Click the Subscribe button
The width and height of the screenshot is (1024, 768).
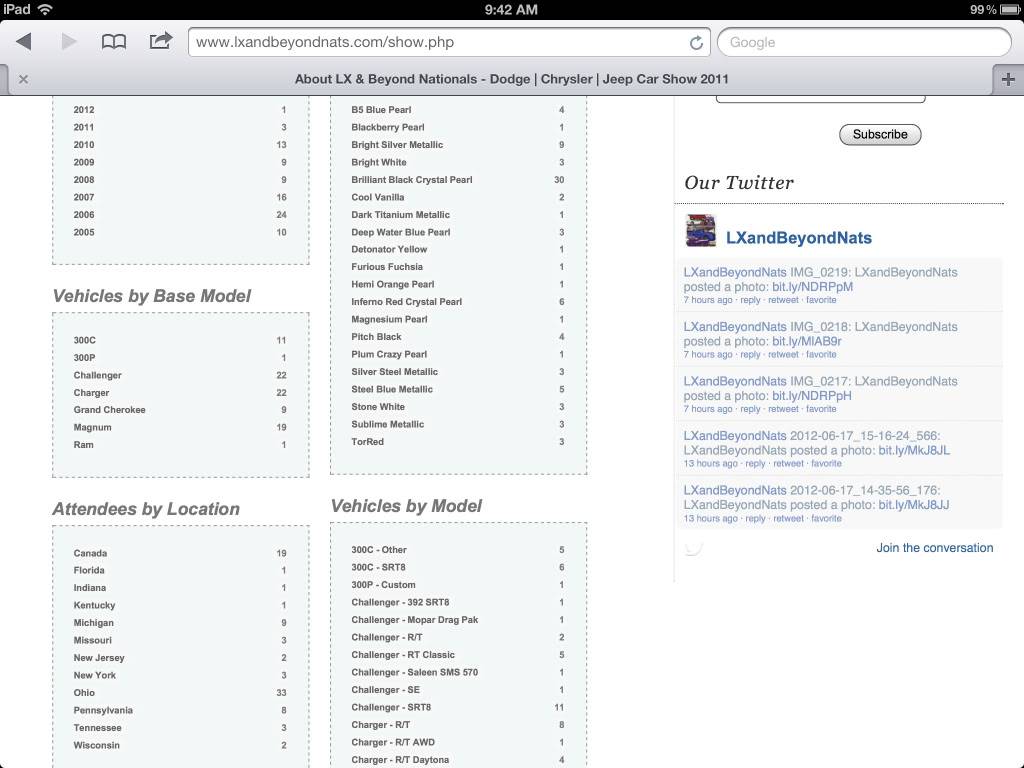(x=880, y=135)
